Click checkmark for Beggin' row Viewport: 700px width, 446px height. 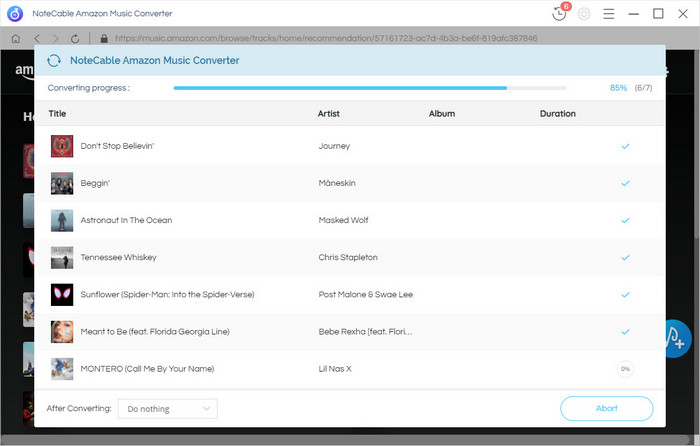(x=625, y=183)
